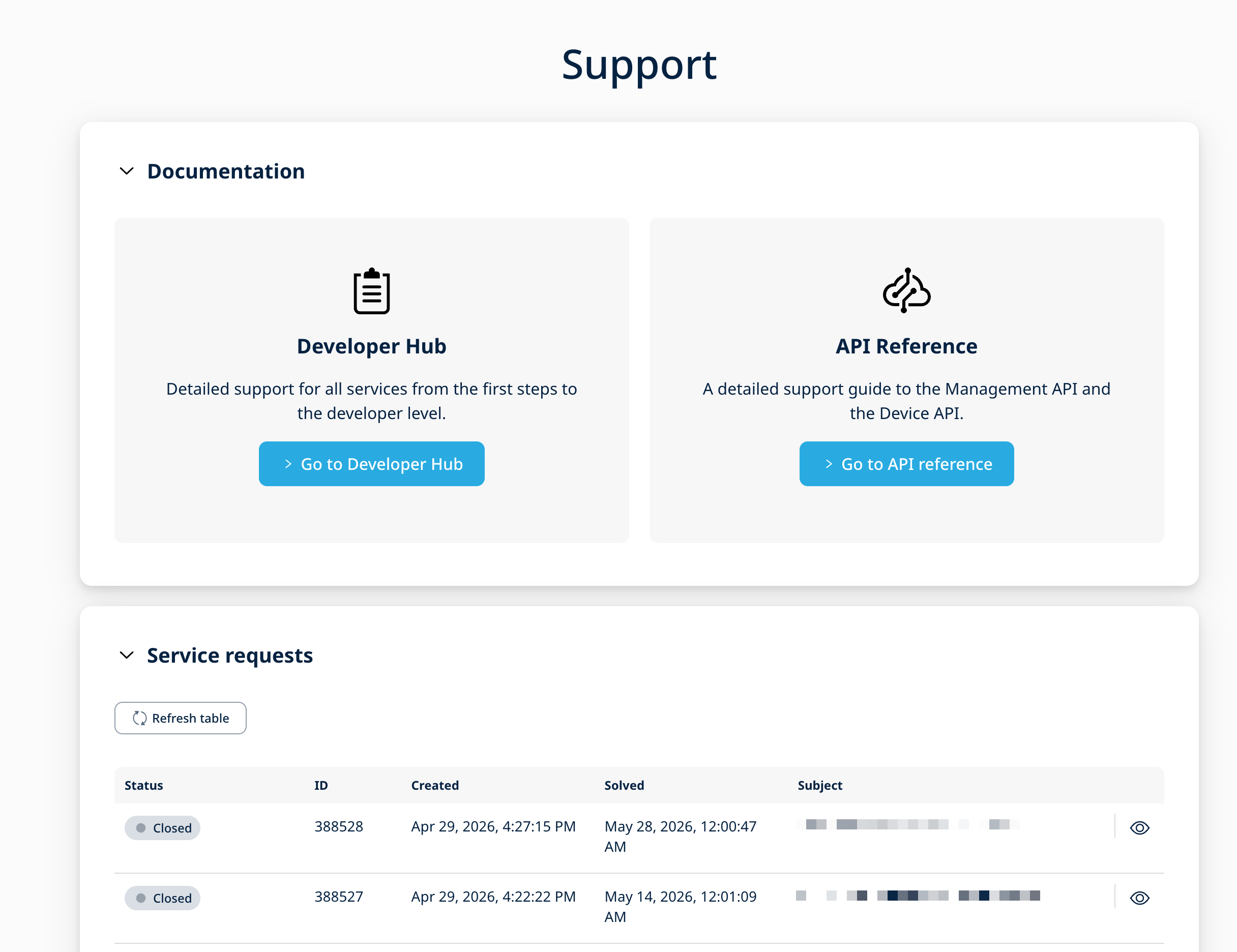Click the ID column header
This screenshot has height=952, width=1237.
tap(321, 786)
